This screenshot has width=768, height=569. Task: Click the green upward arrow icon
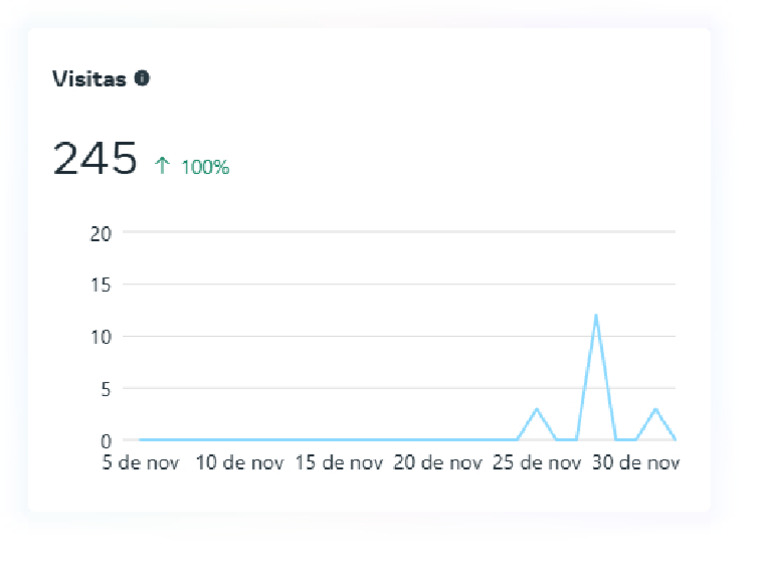coord(162,166)
